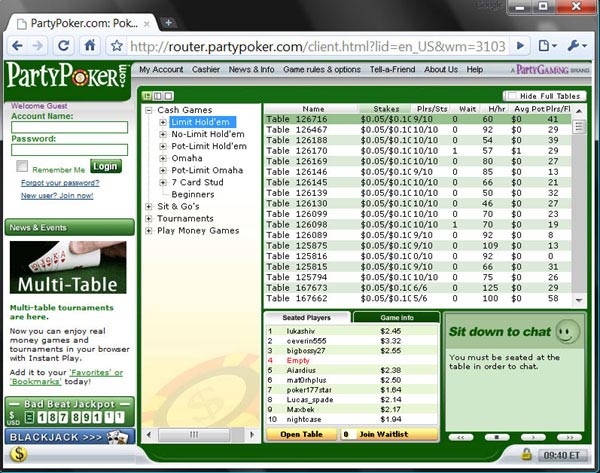Switch to the Seated Players tab
The image size is (600, 473).
point(307,317)
